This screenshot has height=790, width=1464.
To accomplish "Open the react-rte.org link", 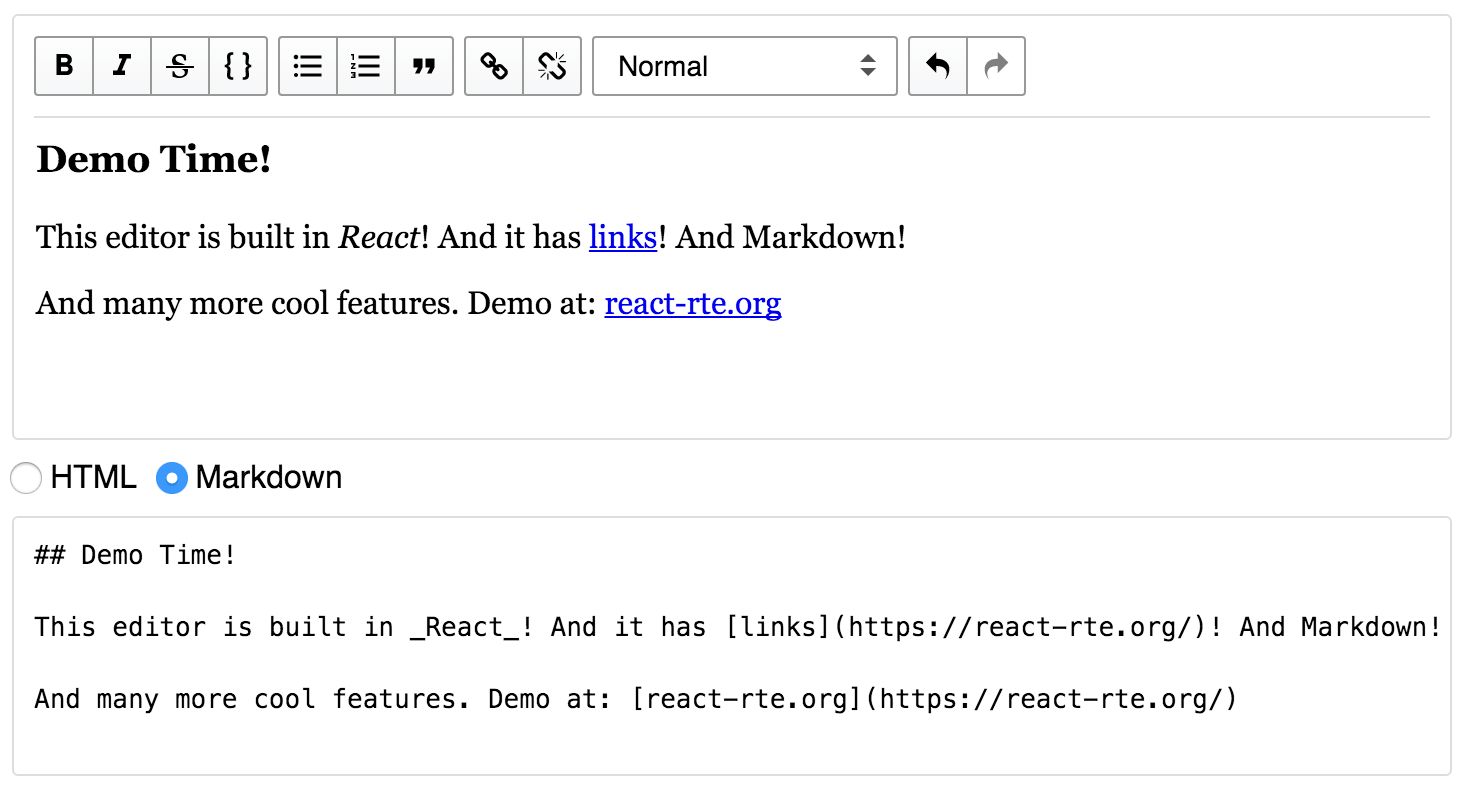I will coord(693,303).
